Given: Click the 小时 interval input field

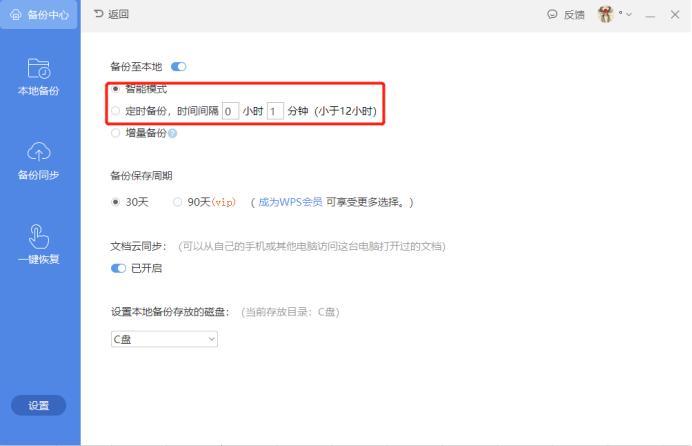Looking at the screenshot, I should pyautogui.click(x=230, y=111).
